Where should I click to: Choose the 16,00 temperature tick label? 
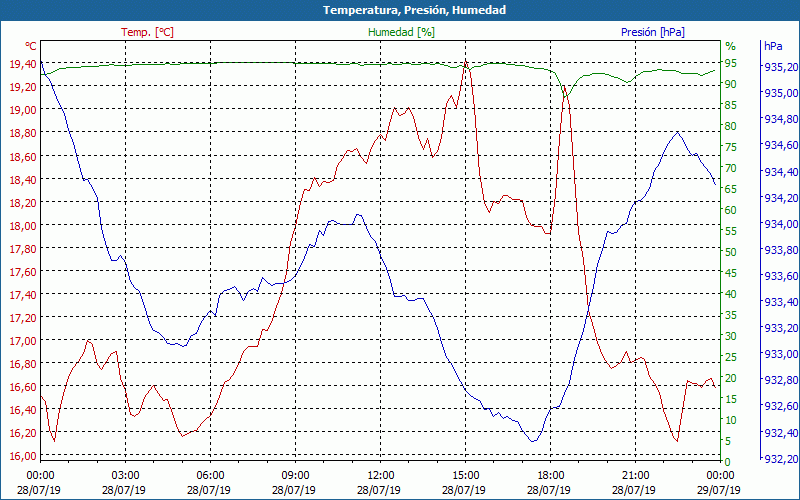point(23,456)
